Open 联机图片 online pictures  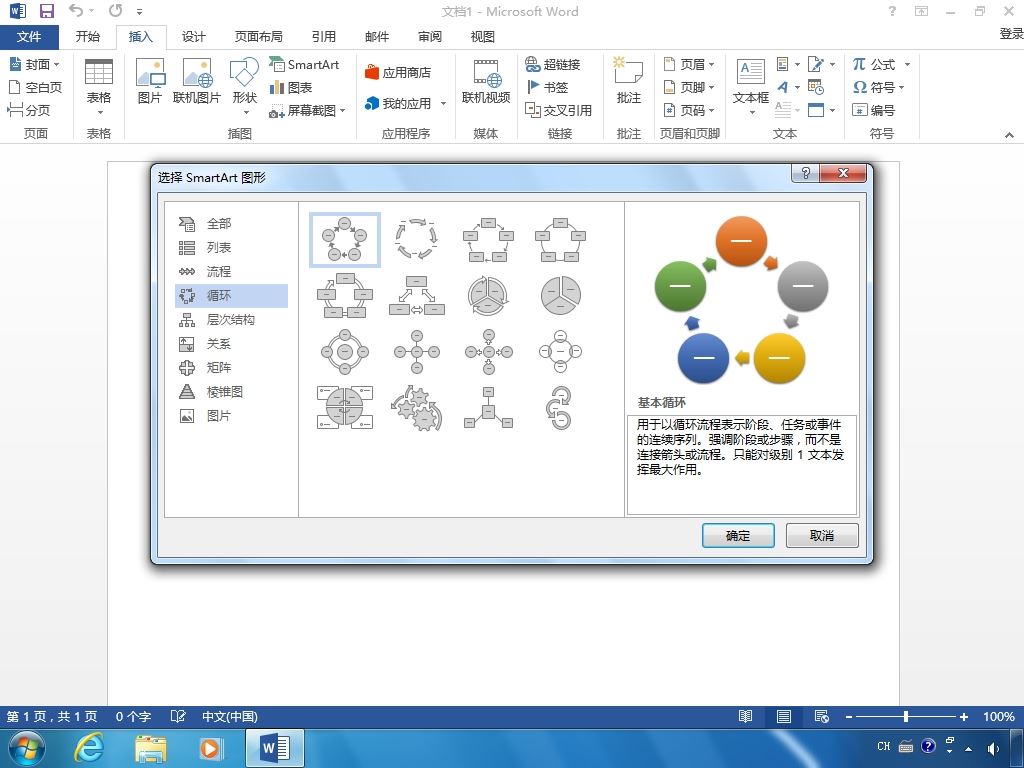(197, 80)
